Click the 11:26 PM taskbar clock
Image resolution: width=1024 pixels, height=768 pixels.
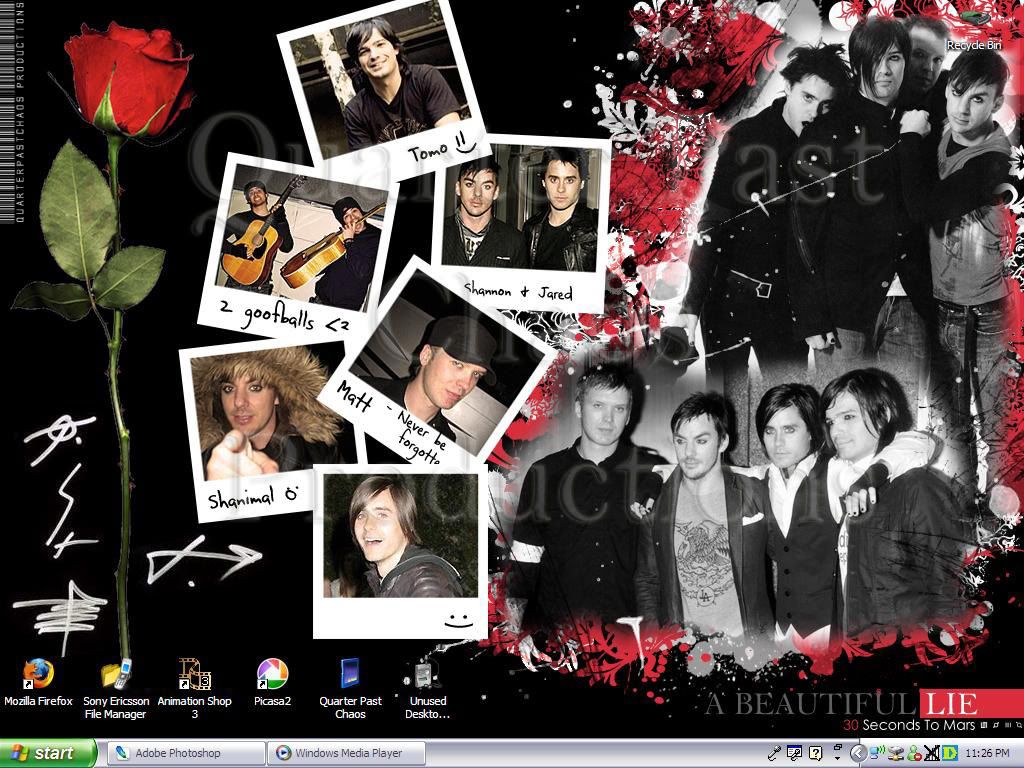987,753
